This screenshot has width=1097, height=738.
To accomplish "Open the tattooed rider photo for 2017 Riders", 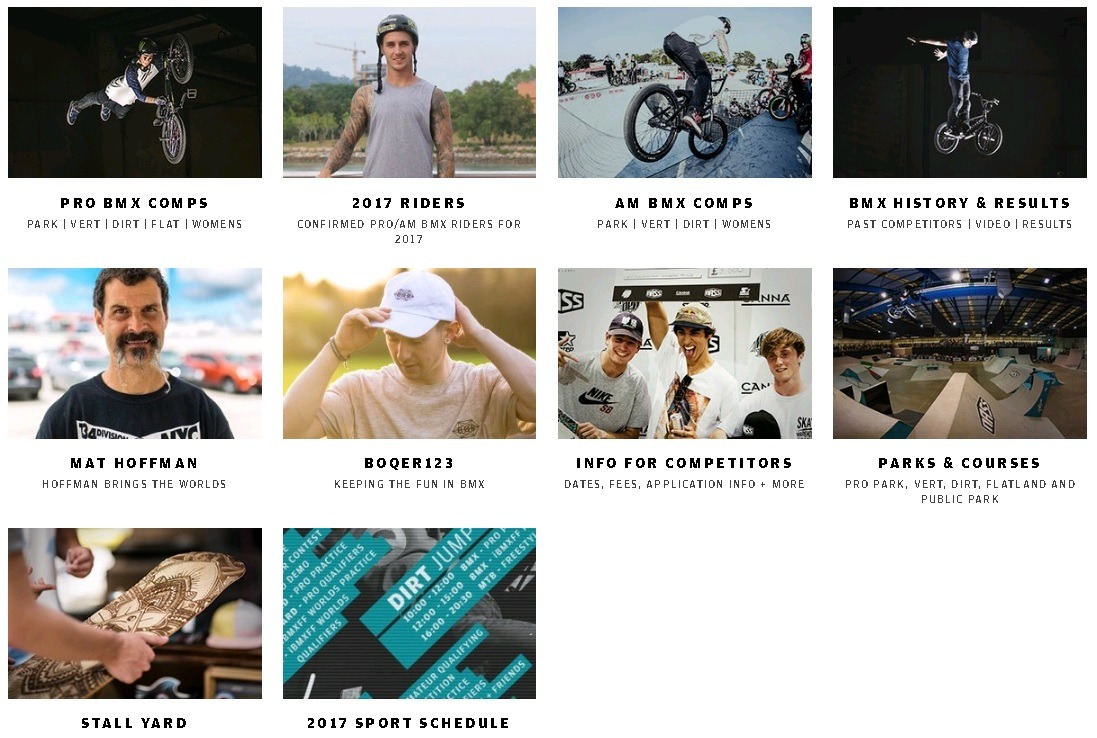I will 409,92.
